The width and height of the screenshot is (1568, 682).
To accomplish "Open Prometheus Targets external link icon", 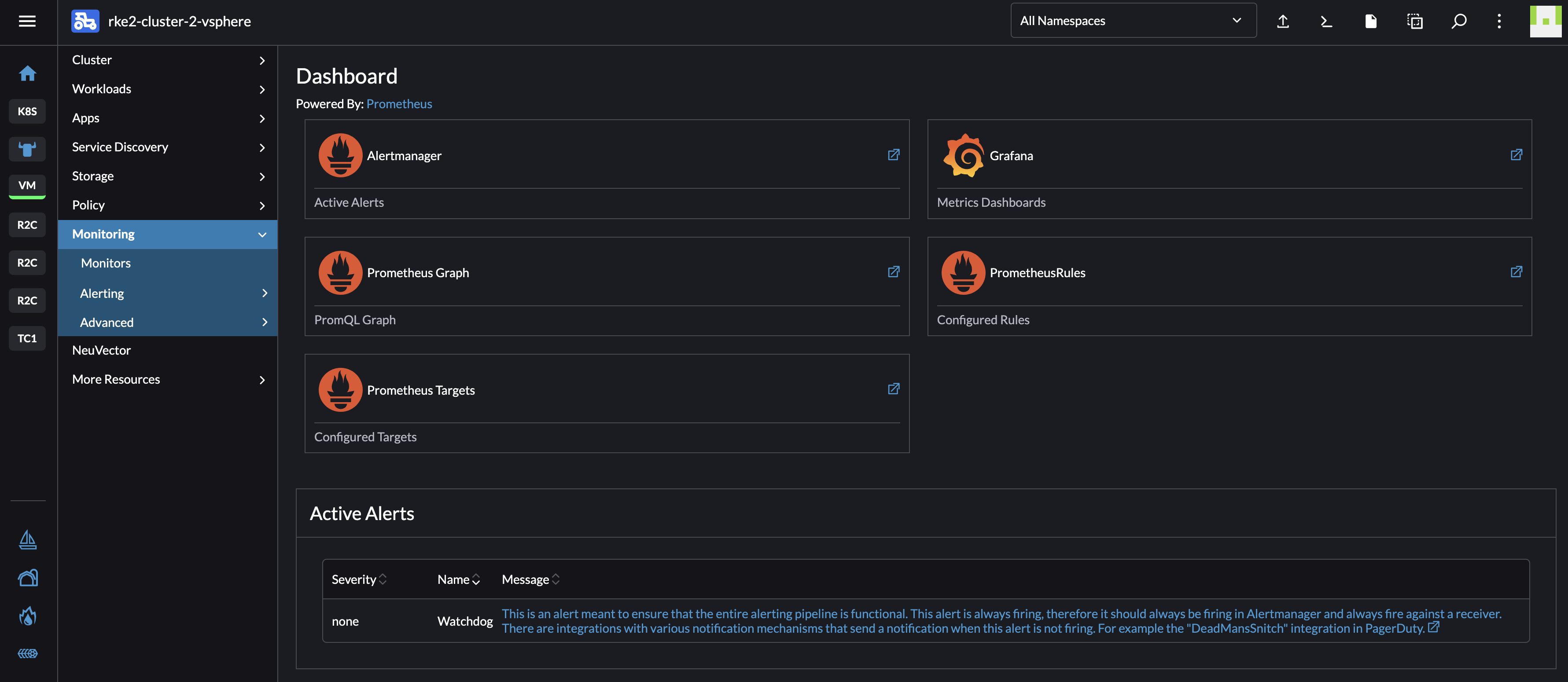I will (894, 389).
